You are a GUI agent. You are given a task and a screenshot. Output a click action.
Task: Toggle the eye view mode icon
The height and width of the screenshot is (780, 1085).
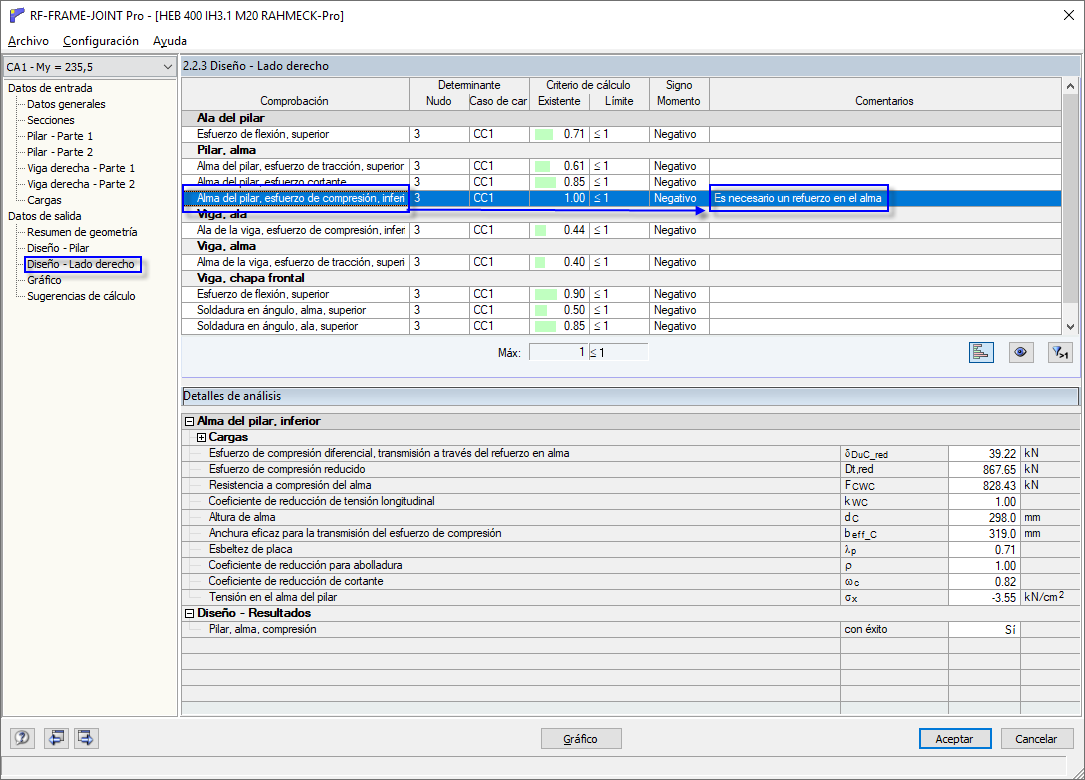click(1020, 352)
